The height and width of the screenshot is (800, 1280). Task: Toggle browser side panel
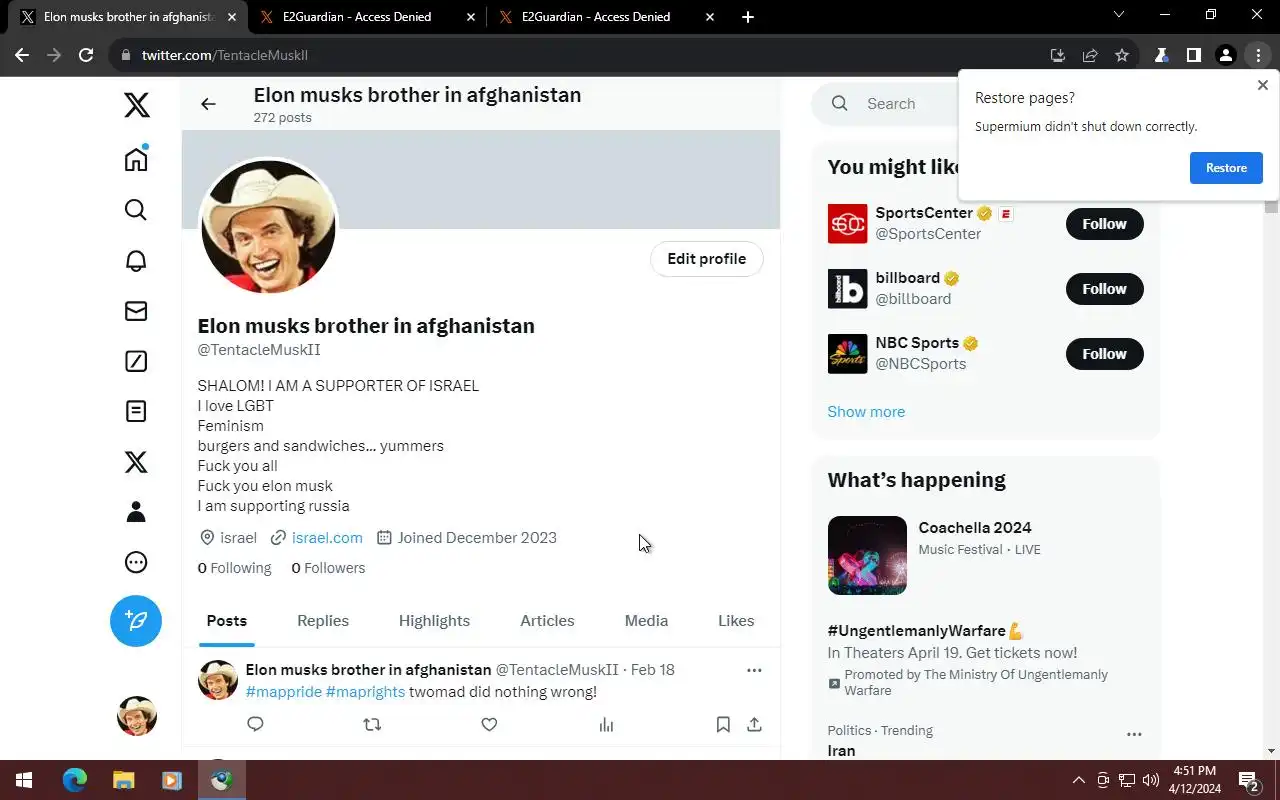pos(1193,55)
